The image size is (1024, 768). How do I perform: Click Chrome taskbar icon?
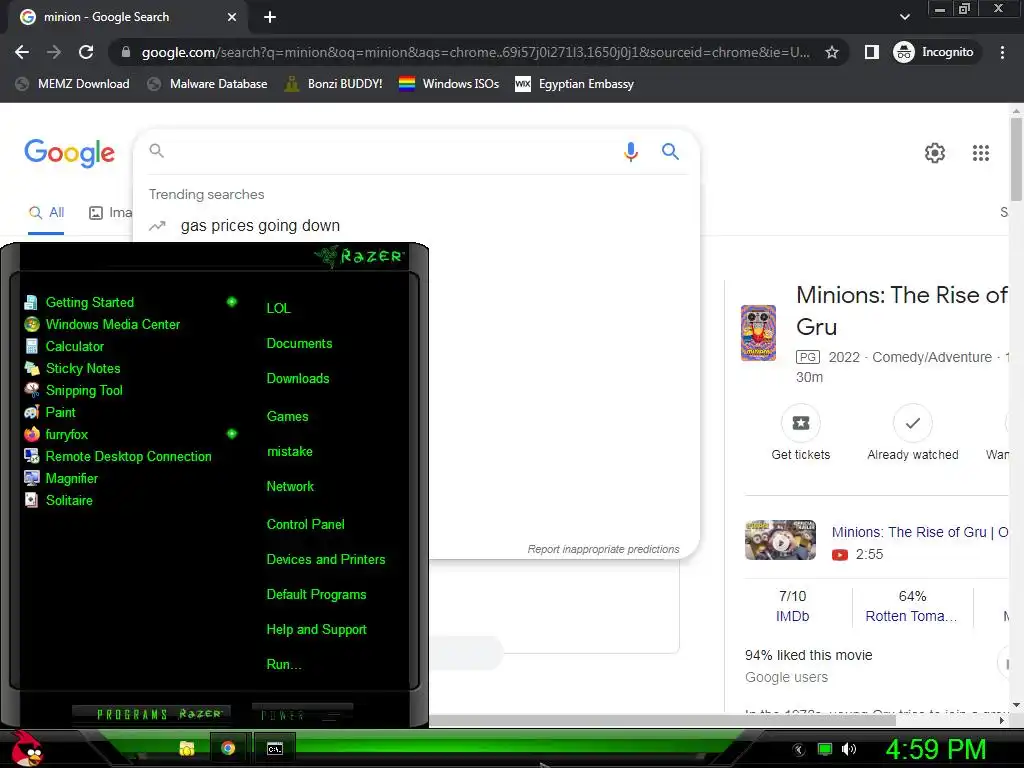click(228, 748)
